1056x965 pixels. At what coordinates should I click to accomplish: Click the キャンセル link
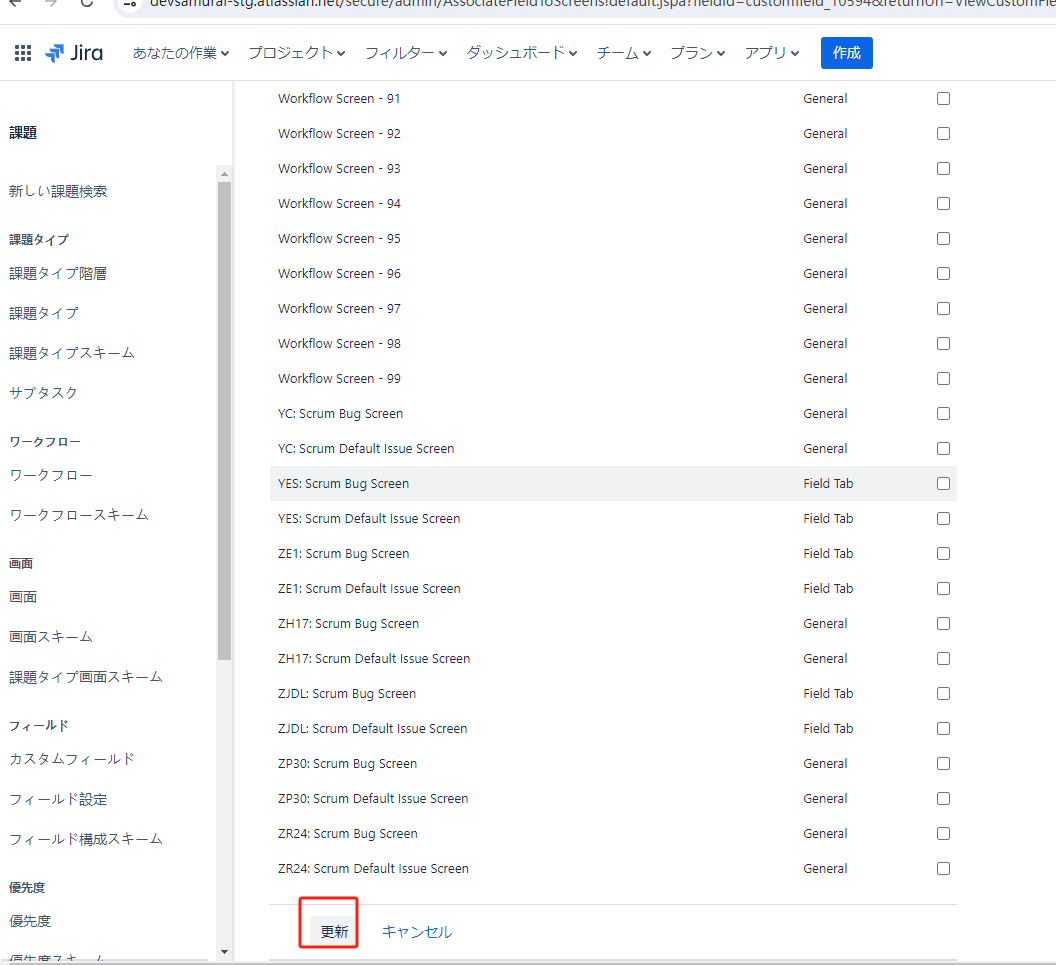[x=417, y=932]
